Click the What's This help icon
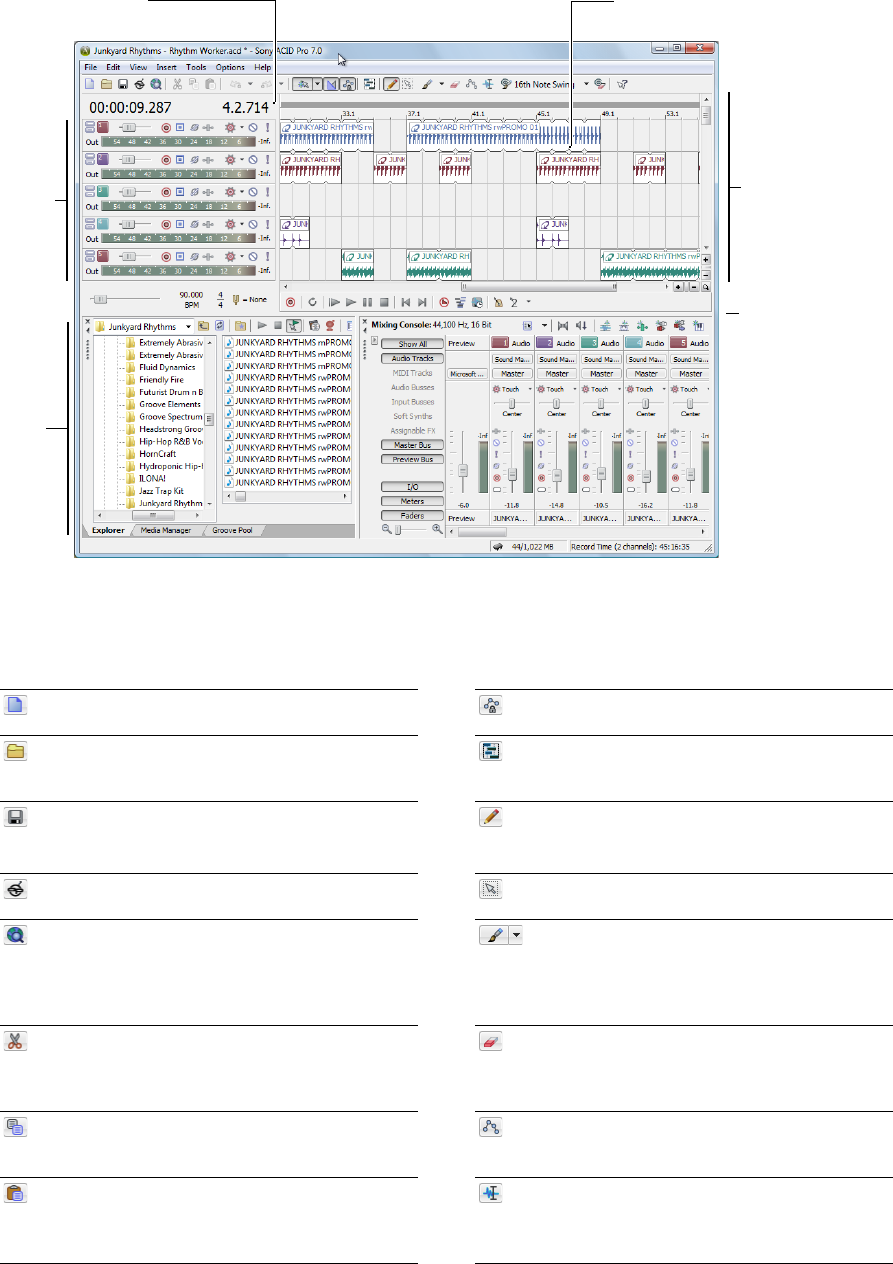The height and width of the screenshot is (1264, 893). point(621,85)
